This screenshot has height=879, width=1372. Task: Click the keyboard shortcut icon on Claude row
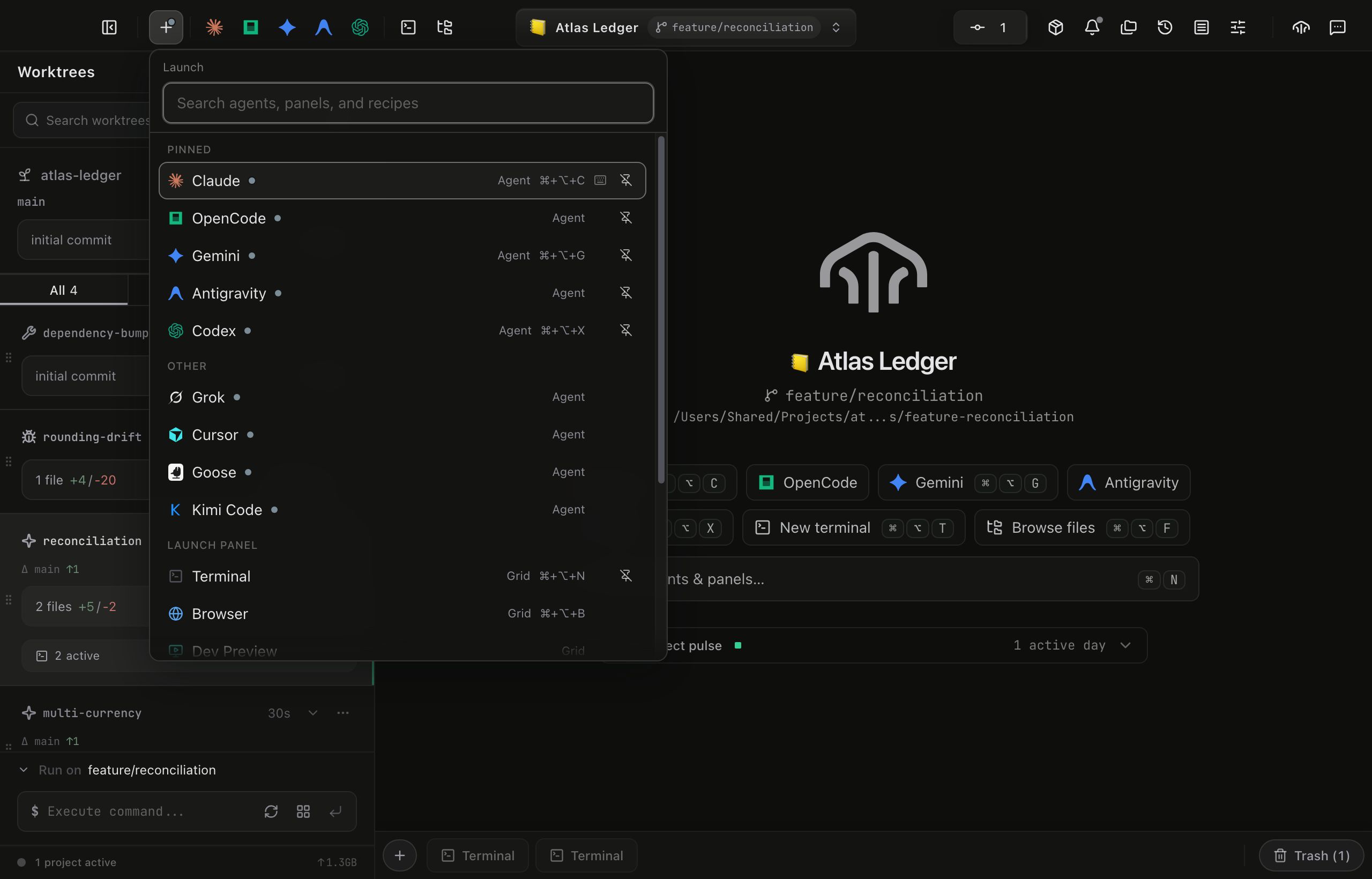(600, 181)
